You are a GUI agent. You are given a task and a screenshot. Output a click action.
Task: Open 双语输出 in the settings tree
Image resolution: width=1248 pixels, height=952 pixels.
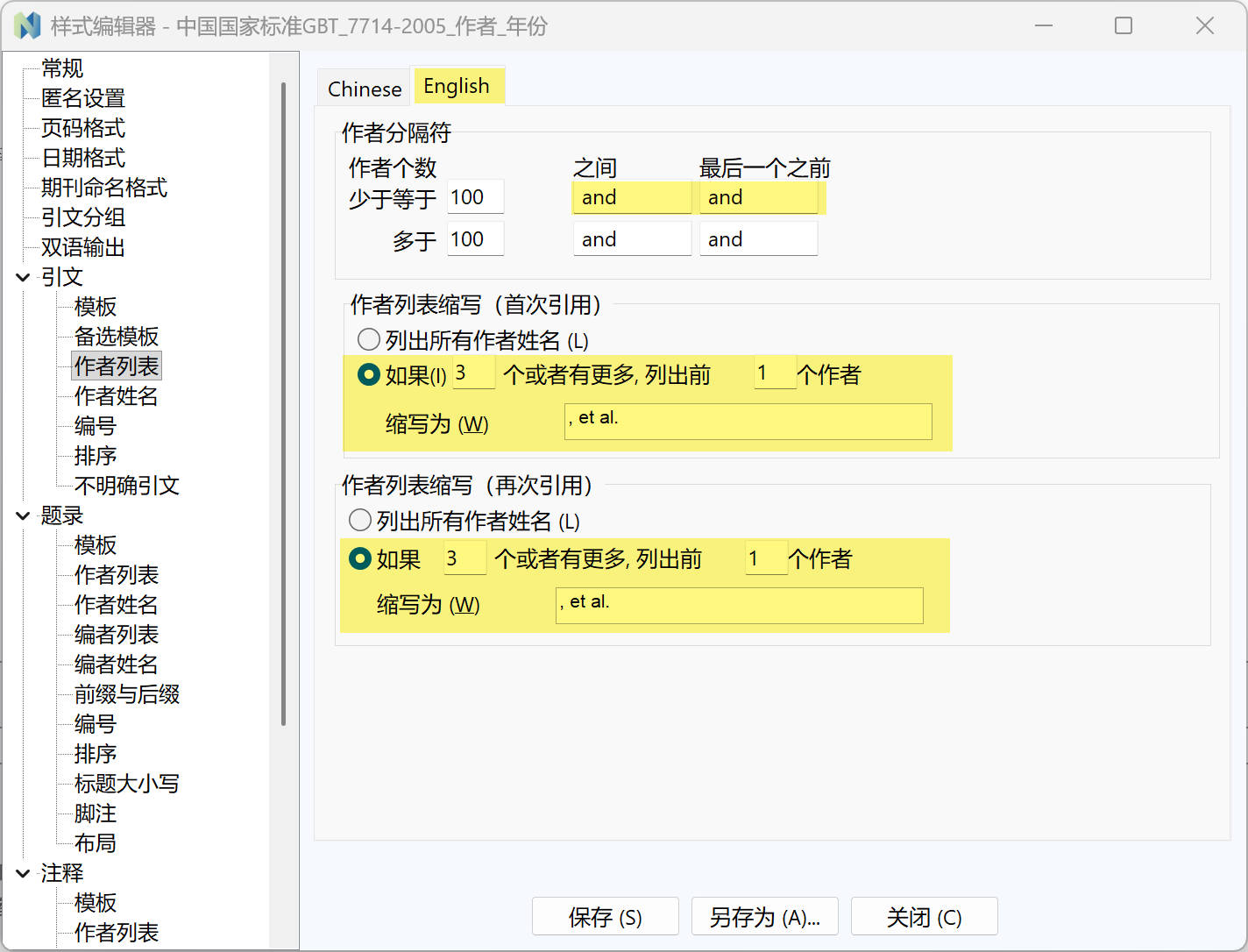pyautogui.click(x=83, y=247)
